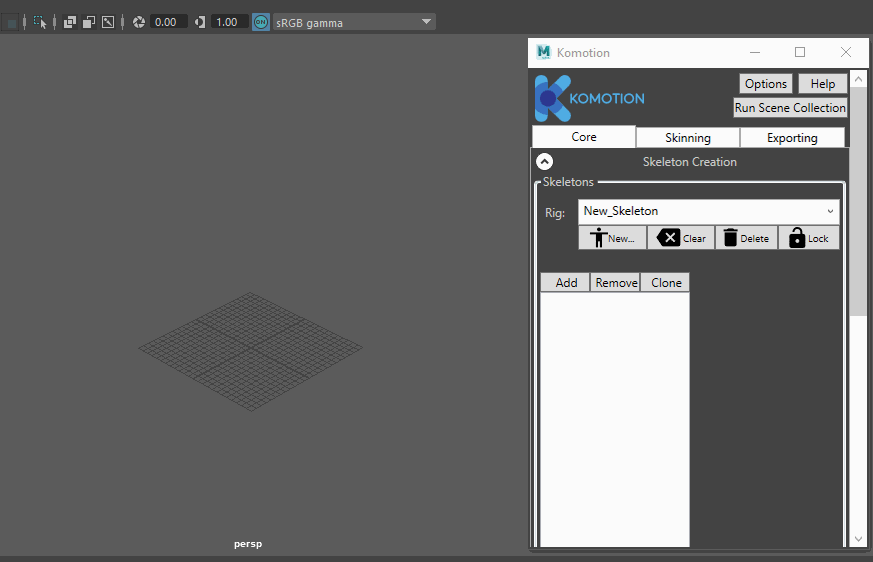Click the Clone button
This screenshot has height=562, width=873.
[x=666, y=282]
